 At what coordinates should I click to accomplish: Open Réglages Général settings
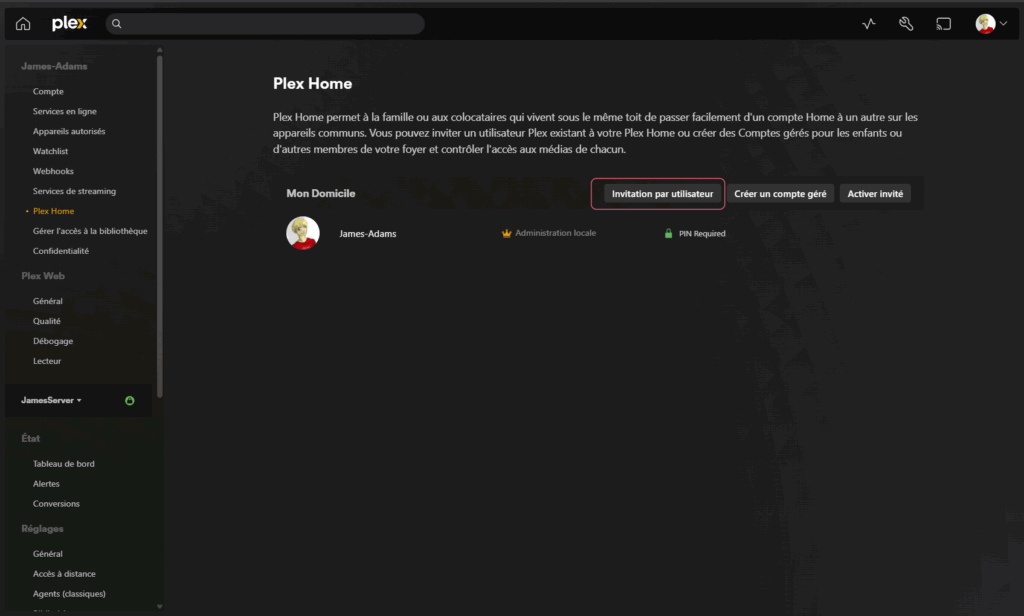coord(48,554)
